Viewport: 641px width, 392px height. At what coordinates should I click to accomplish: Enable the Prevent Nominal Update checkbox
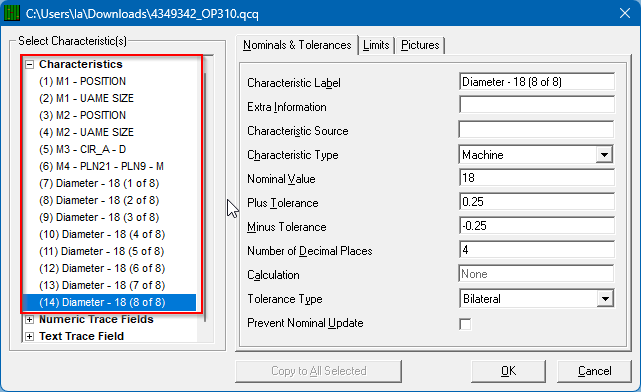(x=465, y=324)
